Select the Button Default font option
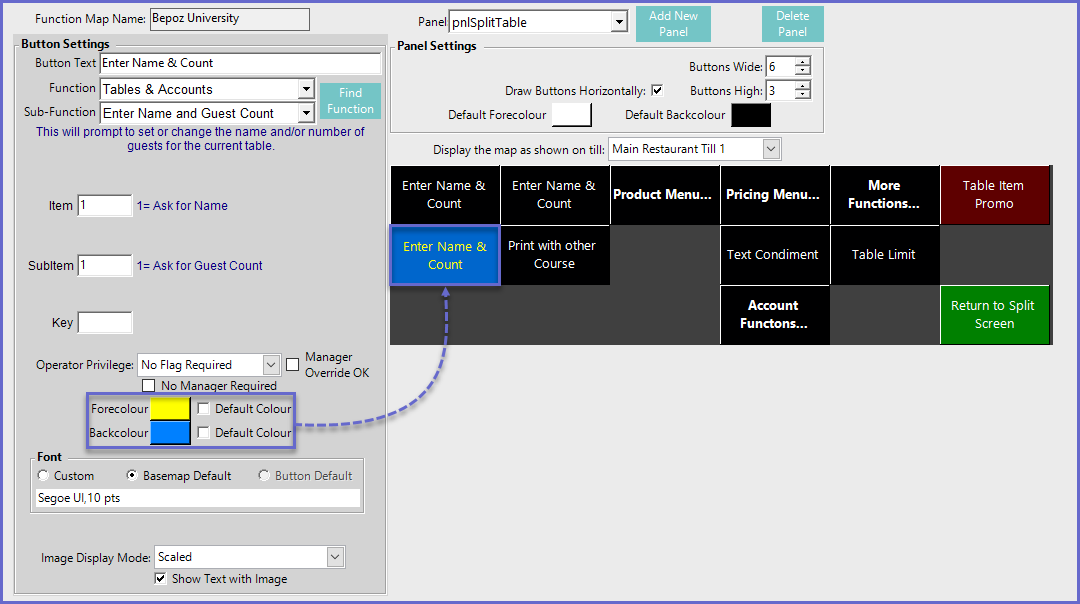This screenshot has width=1080, height=604. [x=264, y=475]
